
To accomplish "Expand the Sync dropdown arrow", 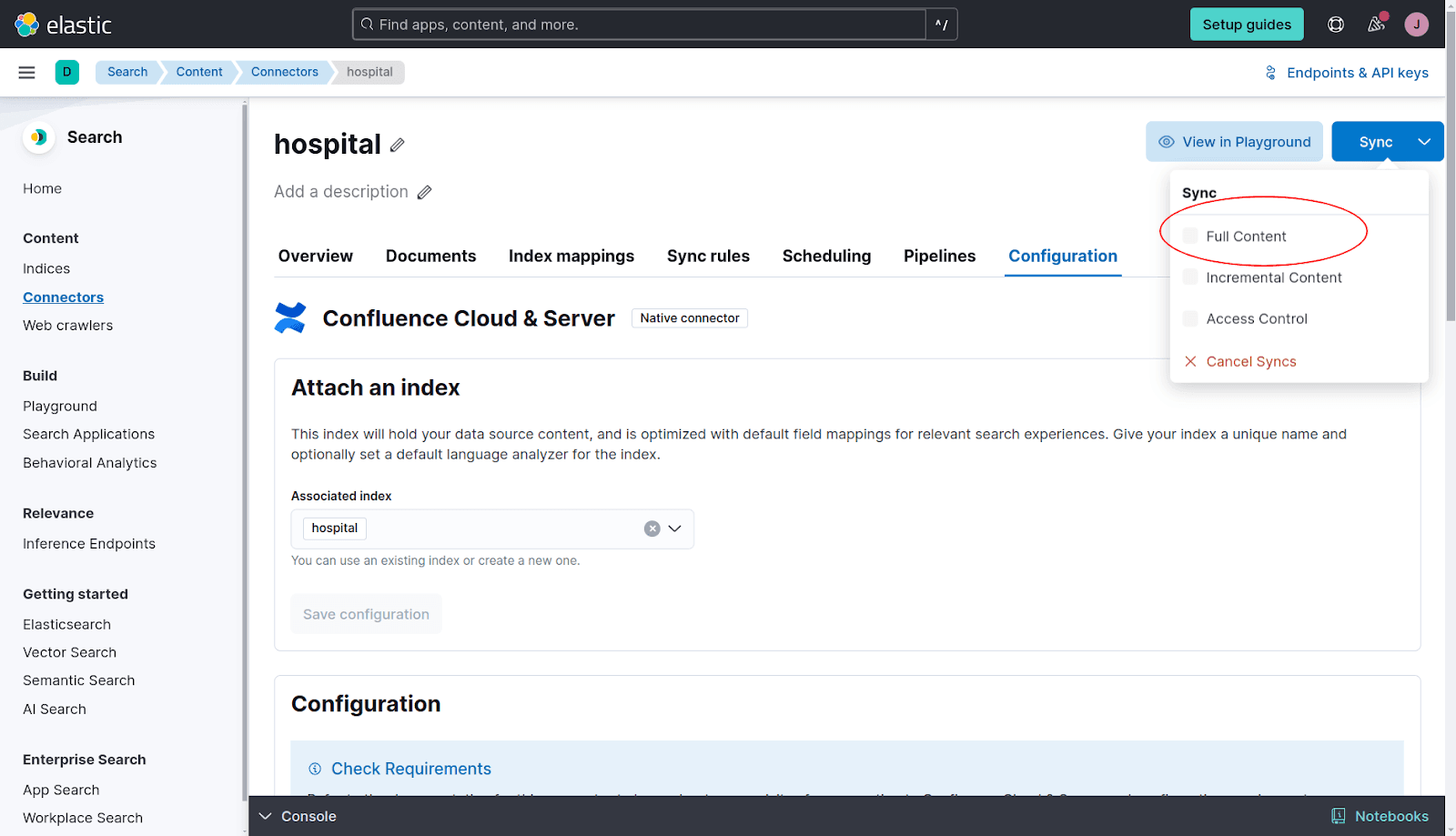I will [1424, 141].
